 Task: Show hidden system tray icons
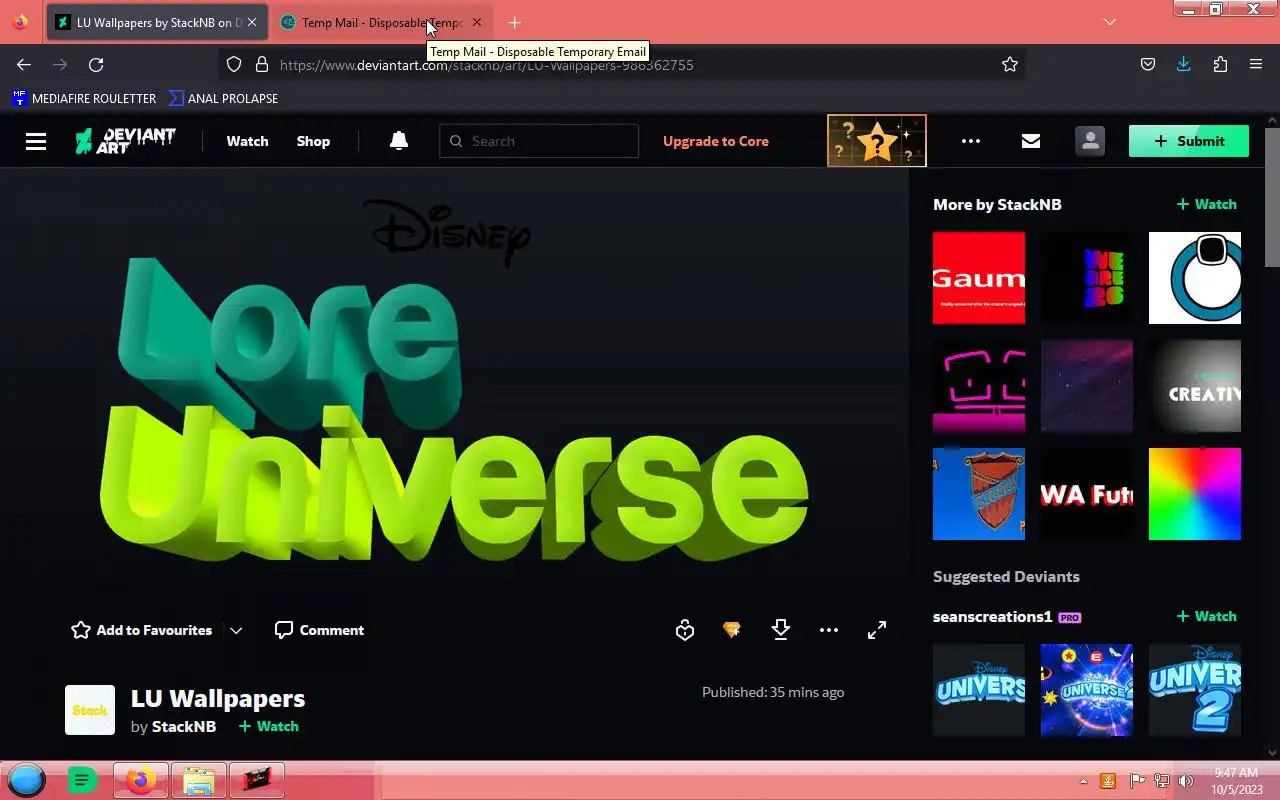pos(1084,781)
